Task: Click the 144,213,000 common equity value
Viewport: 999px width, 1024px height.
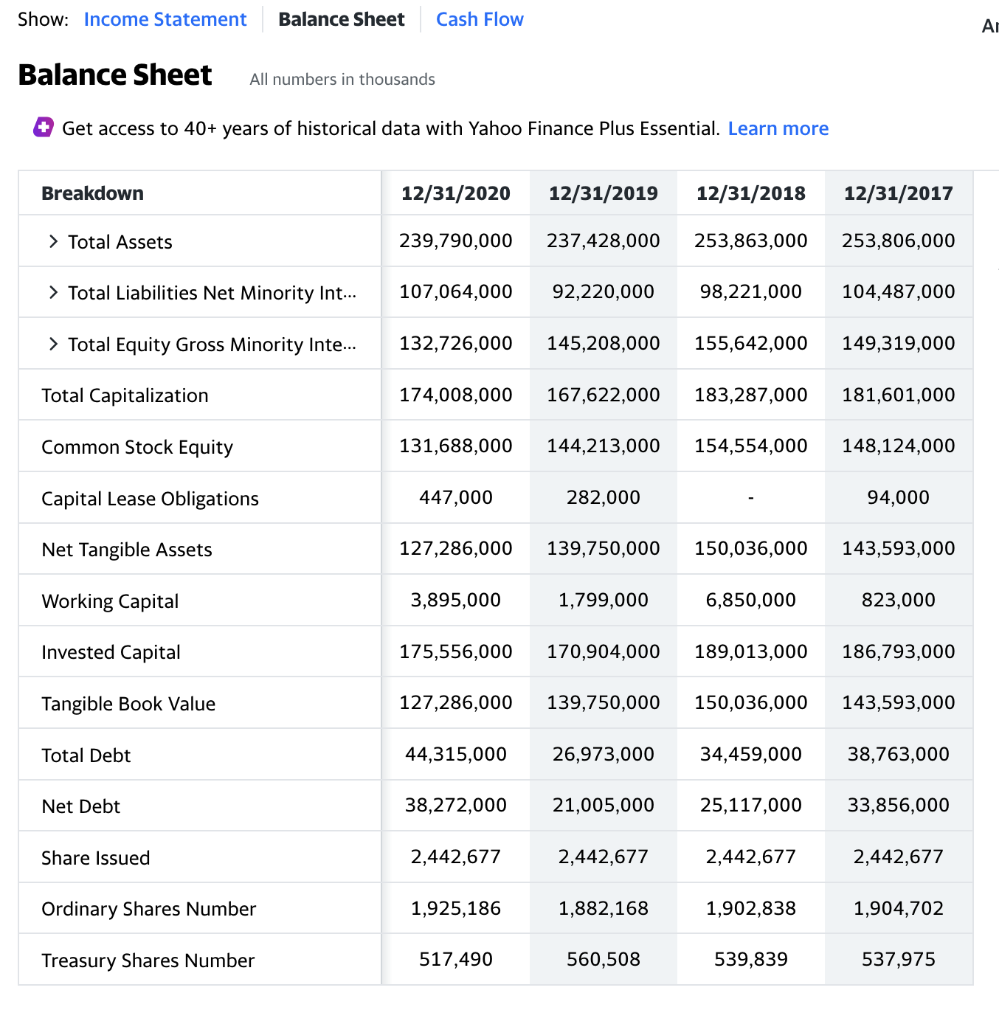Action: (603, 446)
